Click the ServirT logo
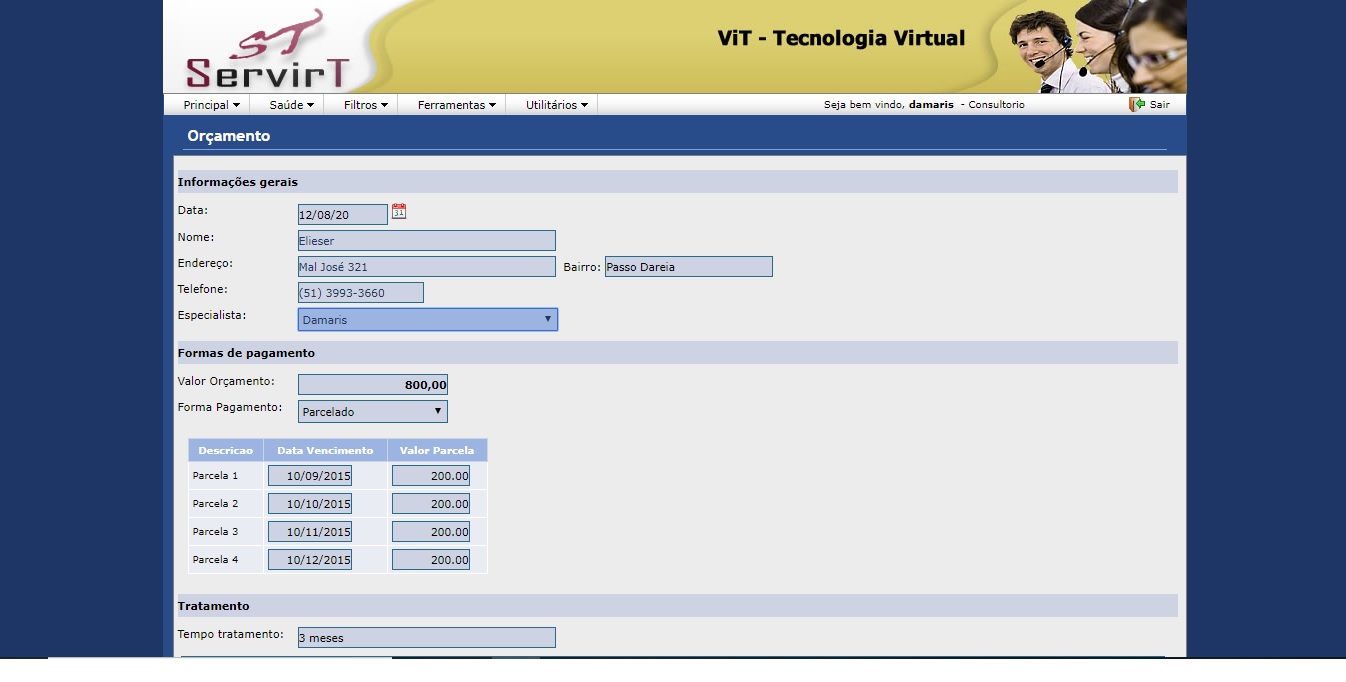Screen dimensions: 1346x682 (267, 50)
